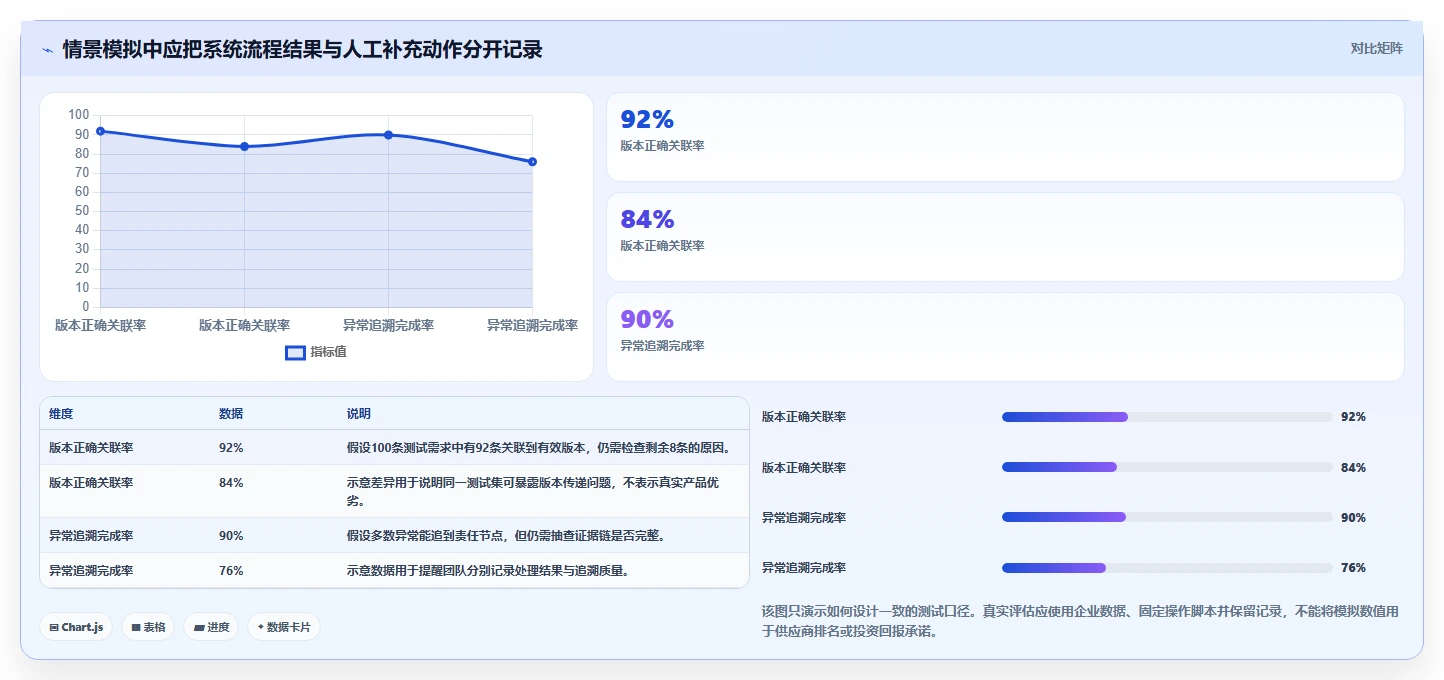Screen dimensions: 1444x680
Task: Click the 指标值 legend label
Action: (328, 352)
